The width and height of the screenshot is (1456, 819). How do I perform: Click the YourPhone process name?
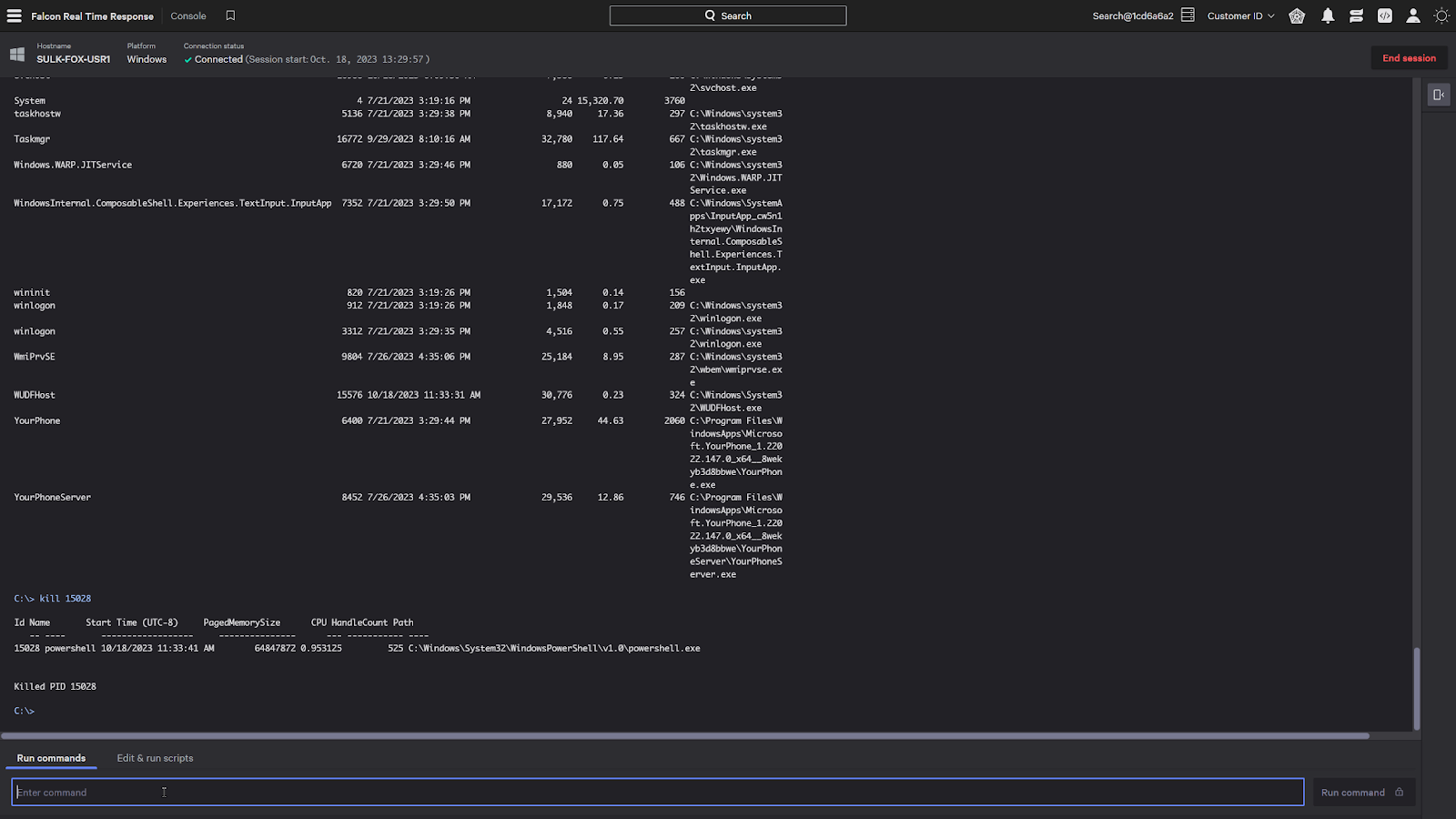point(37,421)
